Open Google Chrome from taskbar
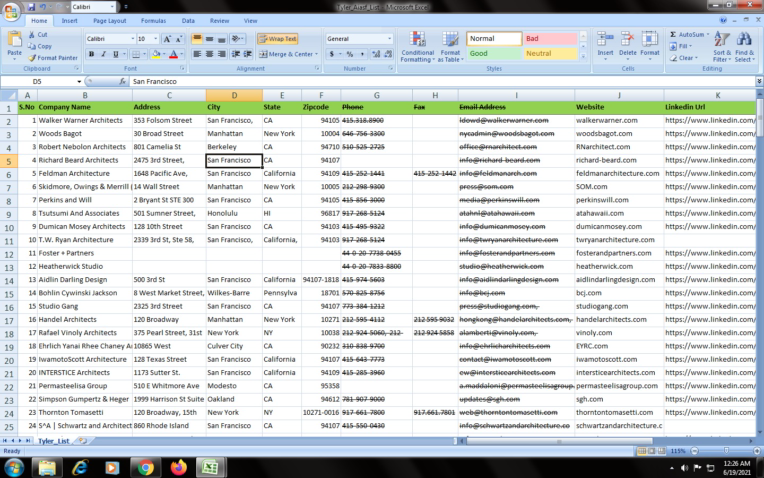The width and height of the screenshot is (764, 478). [x=145, y=468]
